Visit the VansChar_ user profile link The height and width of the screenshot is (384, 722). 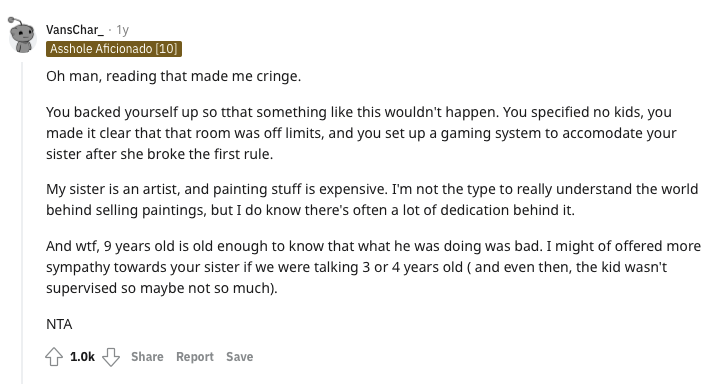75,30
